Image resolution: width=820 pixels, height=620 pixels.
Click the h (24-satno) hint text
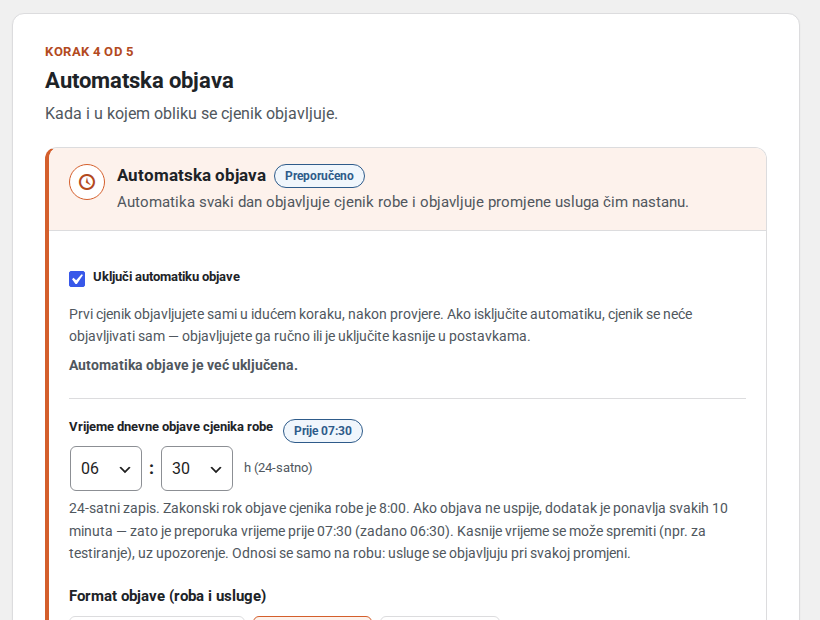[x=278, y=467]
